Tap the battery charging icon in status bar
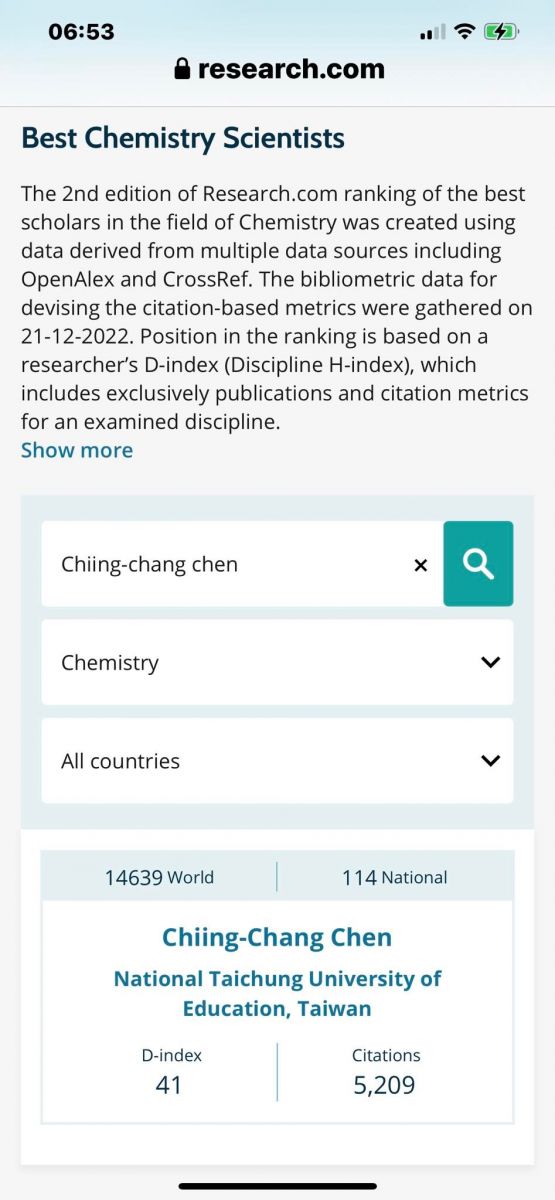The width and height of the screenshot is (555, 1200). 500,32
